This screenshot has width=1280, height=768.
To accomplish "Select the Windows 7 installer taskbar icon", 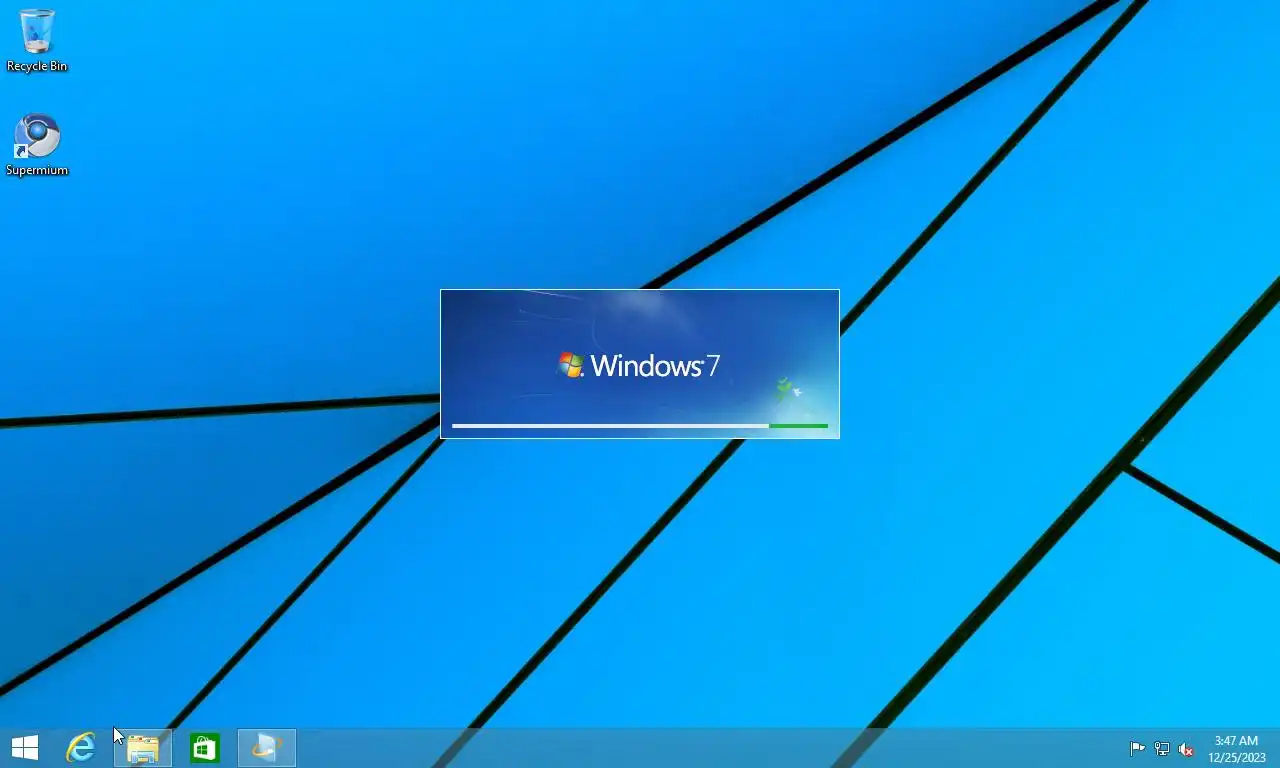I will pyautogui.click(x=267, y=748).
